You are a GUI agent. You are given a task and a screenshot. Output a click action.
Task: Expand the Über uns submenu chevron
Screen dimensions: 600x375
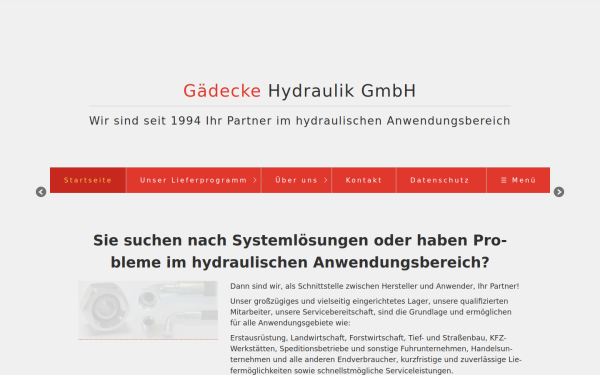tap(326, 180)
